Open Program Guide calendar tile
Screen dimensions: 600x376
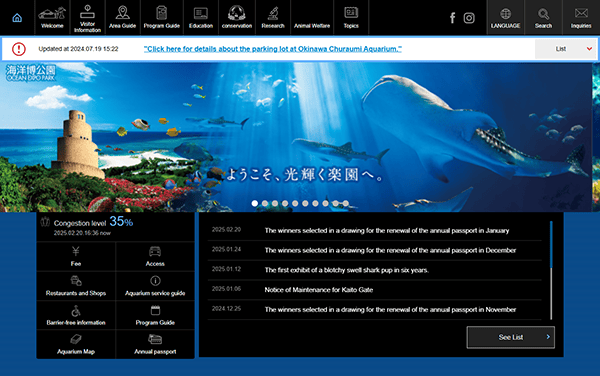pos(155,315)
